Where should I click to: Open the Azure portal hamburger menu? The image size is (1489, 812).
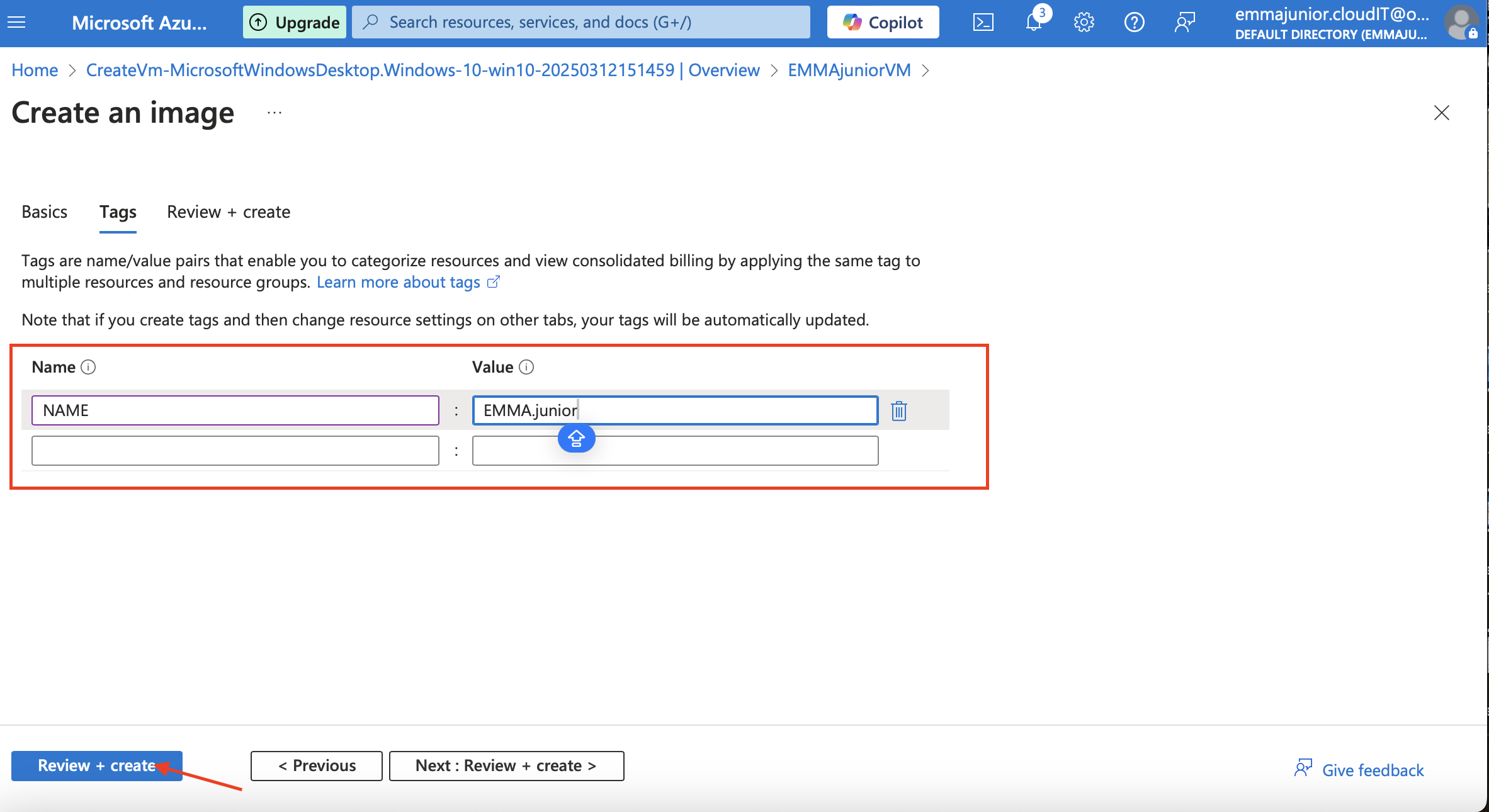tap(17, 23)
